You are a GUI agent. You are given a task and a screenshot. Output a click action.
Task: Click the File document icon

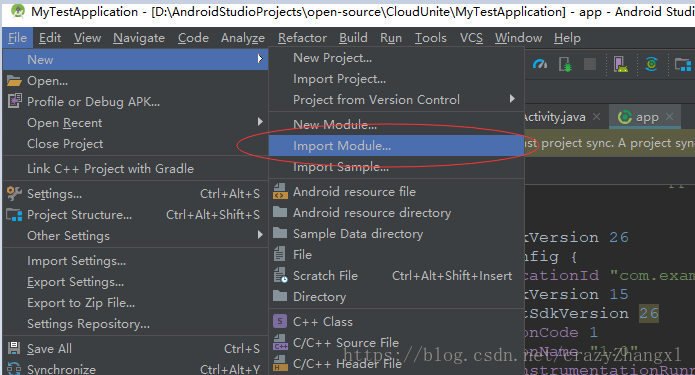click(x=279, y=254)
